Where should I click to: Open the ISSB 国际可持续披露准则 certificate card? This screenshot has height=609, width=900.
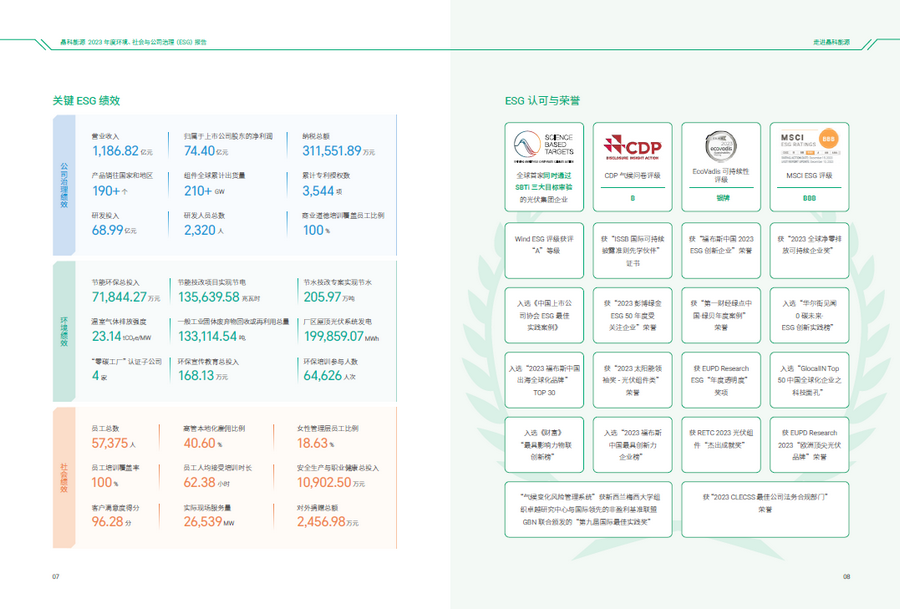point(632,250)
